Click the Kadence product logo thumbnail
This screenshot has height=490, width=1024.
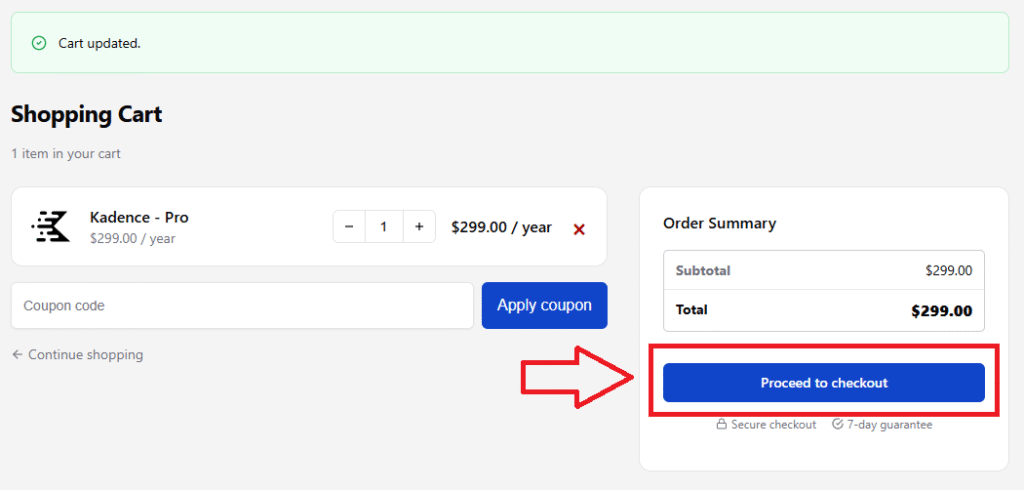point(50,227)
